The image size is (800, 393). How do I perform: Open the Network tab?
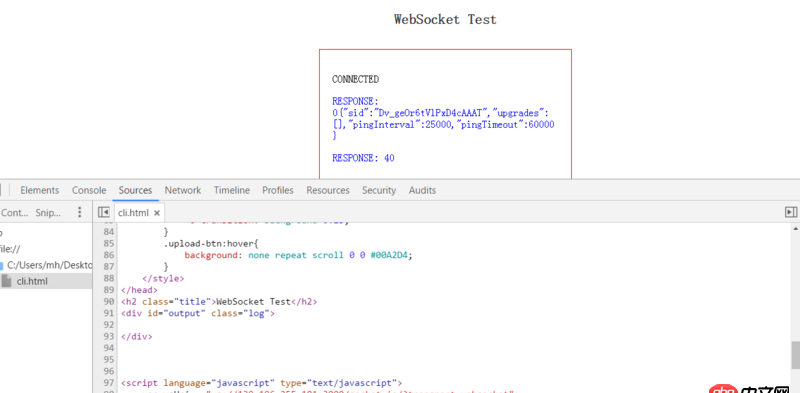183,190
